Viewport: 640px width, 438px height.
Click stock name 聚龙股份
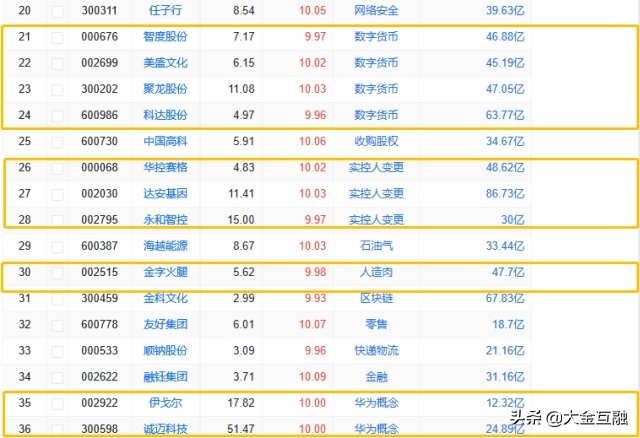(x=165, y=89)
